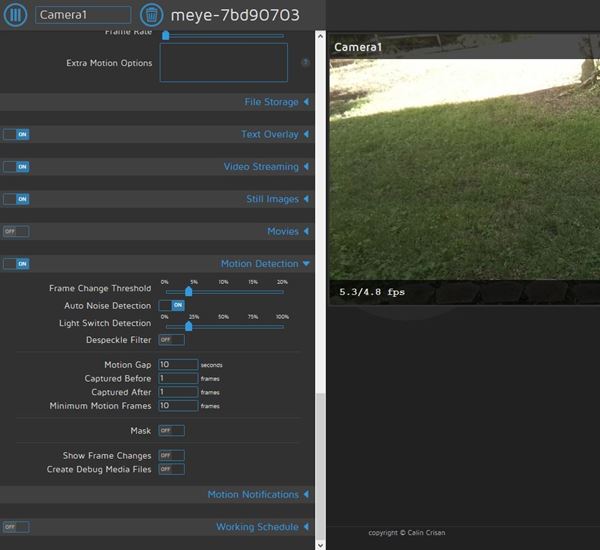Click the help icon beside Extra Motion Options
This screenshot has height=550, width=600.
305,62
